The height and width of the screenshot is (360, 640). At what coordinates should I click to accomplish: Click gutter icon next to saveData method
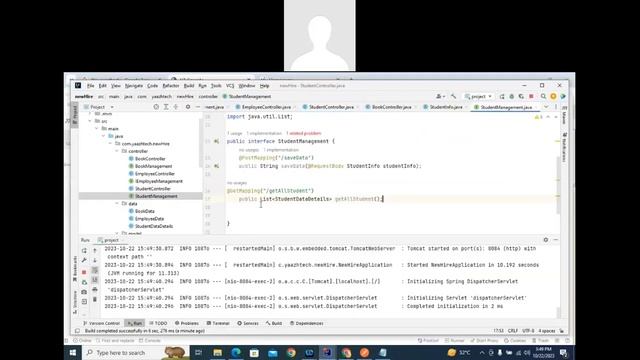pyautogui.click(x=216, y=166)
